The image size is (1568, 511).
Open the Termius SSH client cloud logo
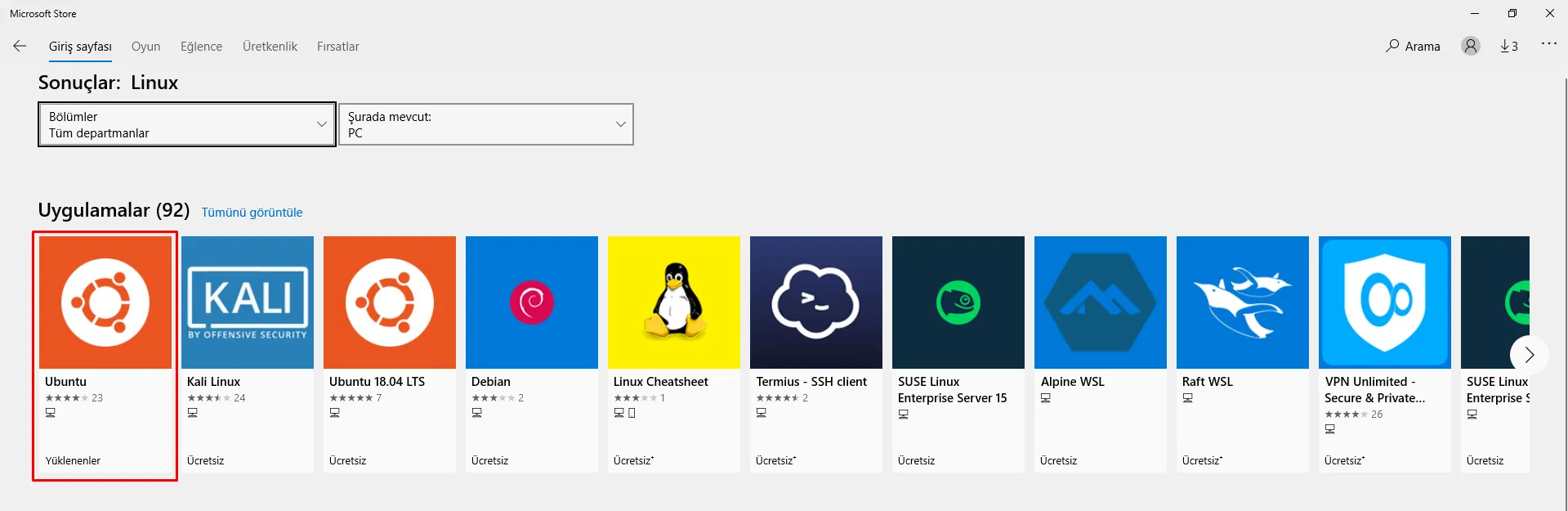(816, 303)
